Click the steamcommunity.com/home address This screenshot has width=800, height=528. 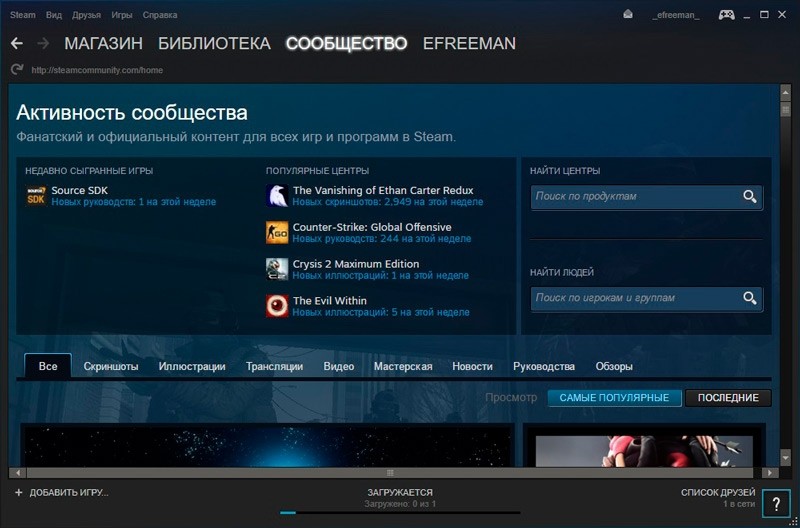(97, 70)
